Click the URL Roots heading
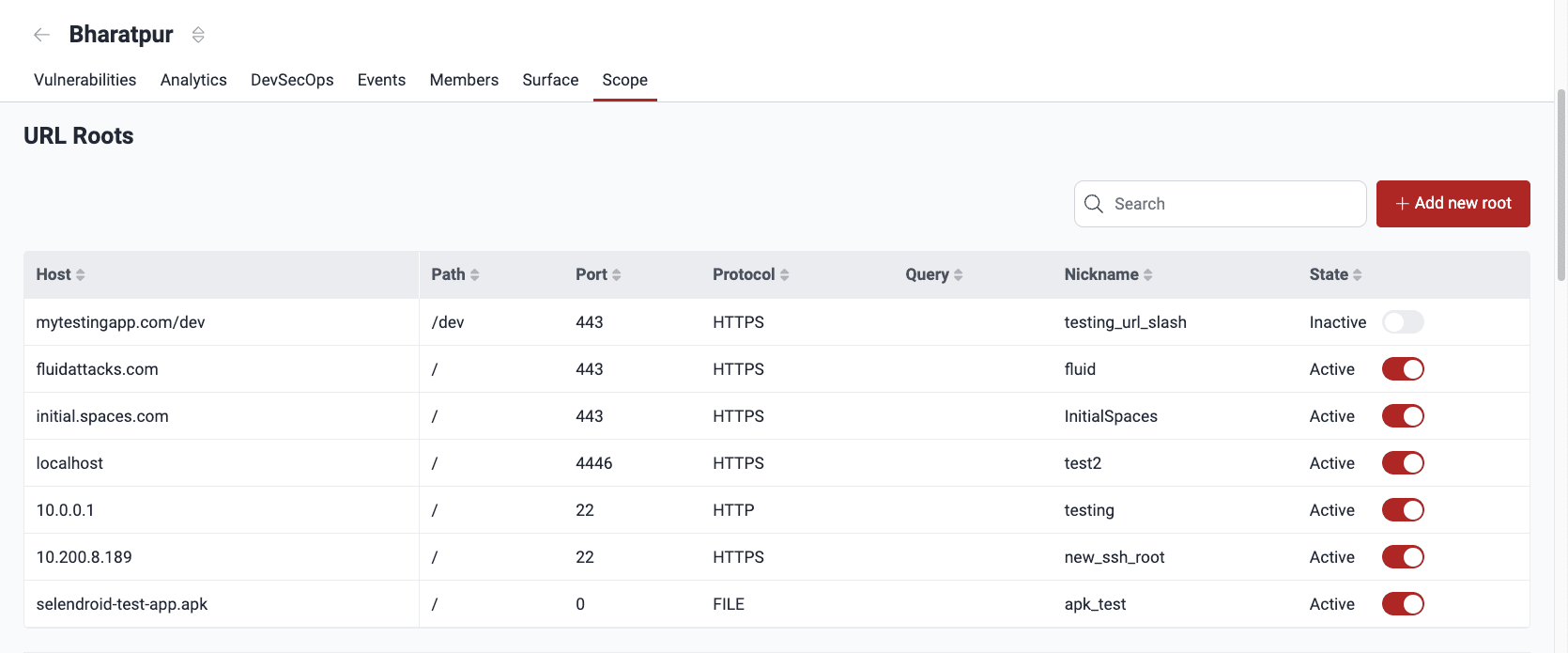Viewport: 1568px width, 653px height. tap(79, 136)
